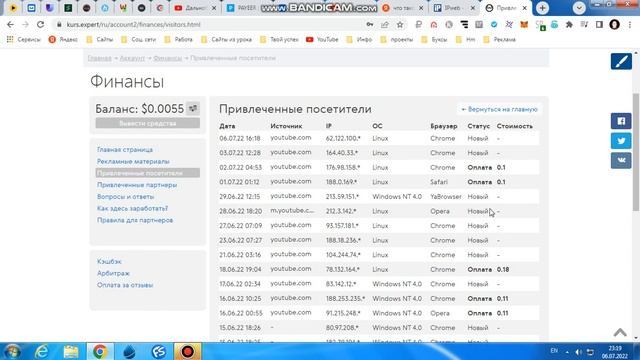Click the page vertical scrollbar
Screen dimensions: 640x360
(x=636, y=152)
